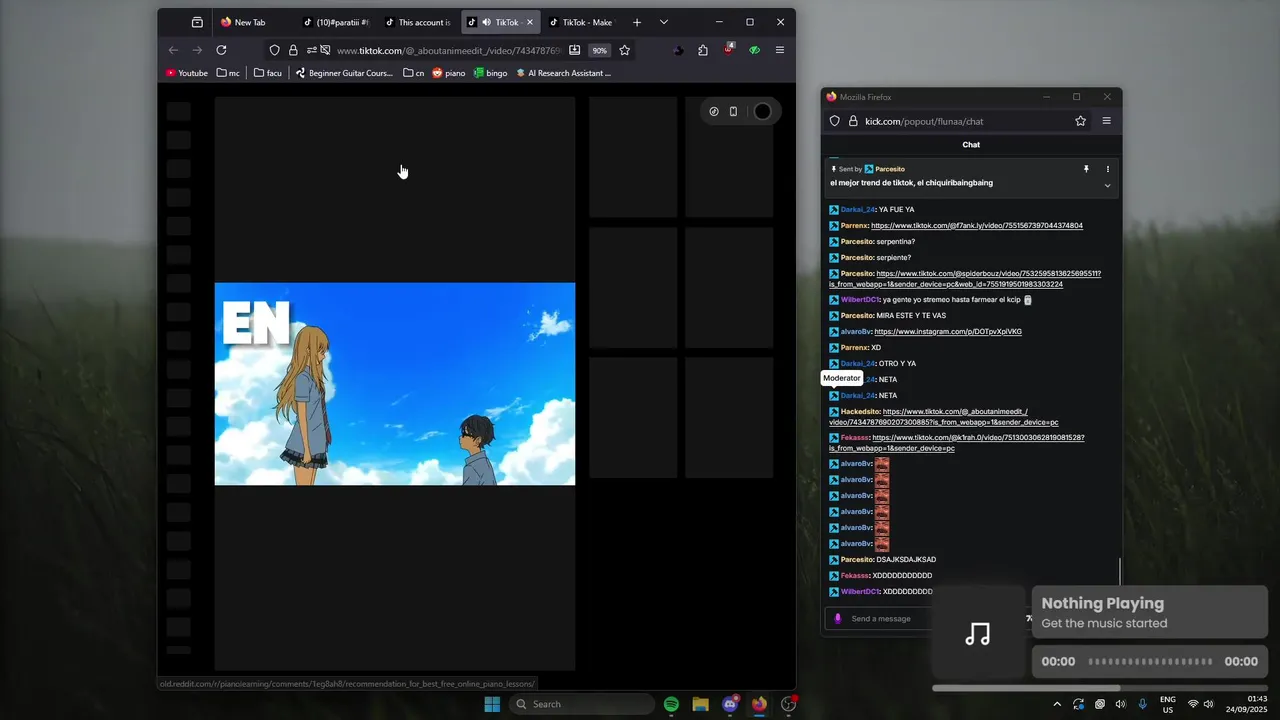Open alvaroBv's instagram.com link

[948, 332]
